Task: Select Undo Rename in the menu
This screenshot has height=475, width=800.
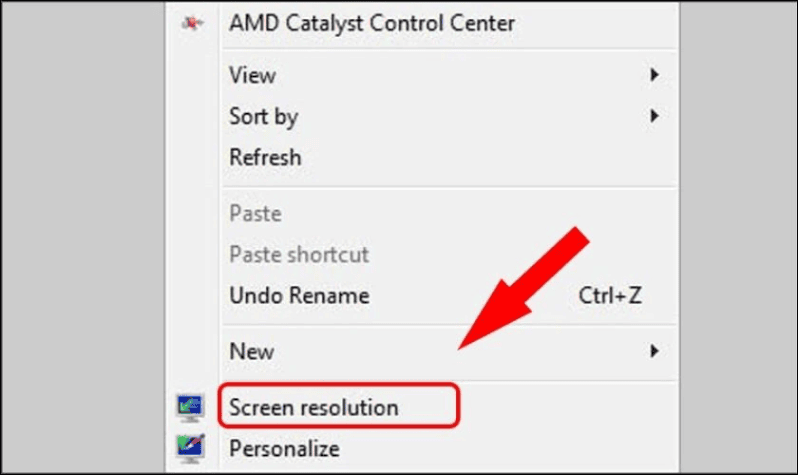Action: pyautogui.click(x=299, y=296)
